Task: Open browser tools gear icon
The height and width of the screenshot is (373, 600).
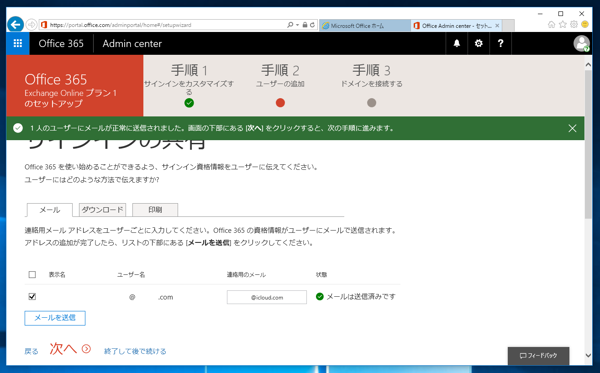Action: [574, 24]
